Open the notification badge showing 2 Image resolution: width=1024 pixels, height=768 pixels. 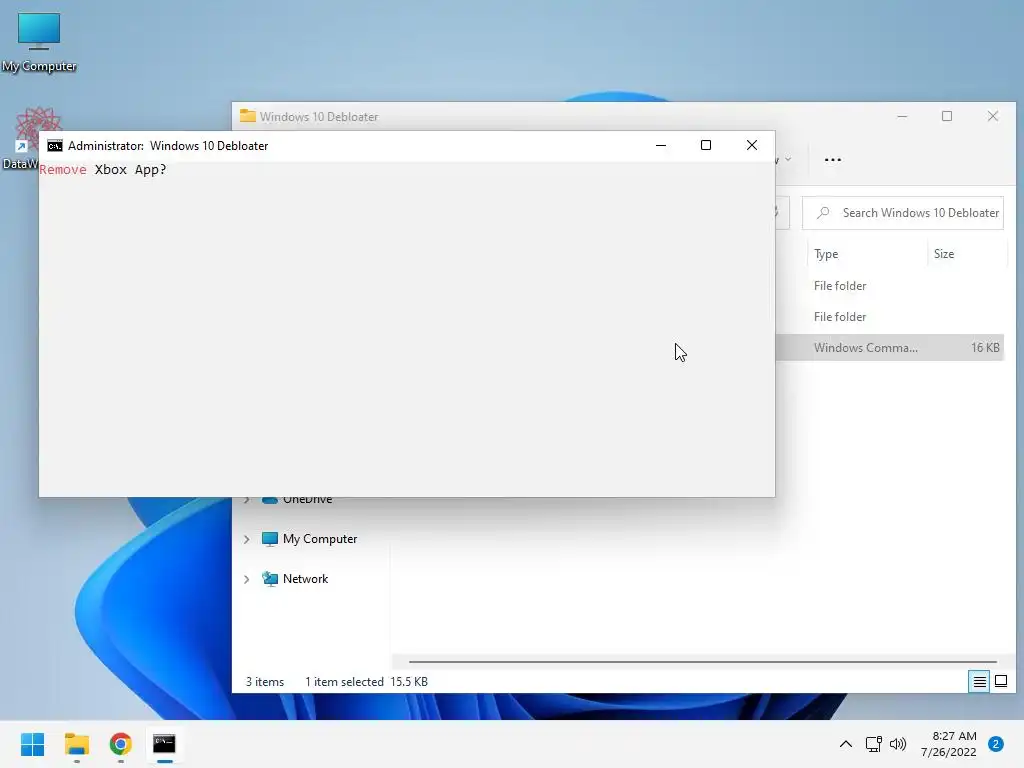pos(996,744)
